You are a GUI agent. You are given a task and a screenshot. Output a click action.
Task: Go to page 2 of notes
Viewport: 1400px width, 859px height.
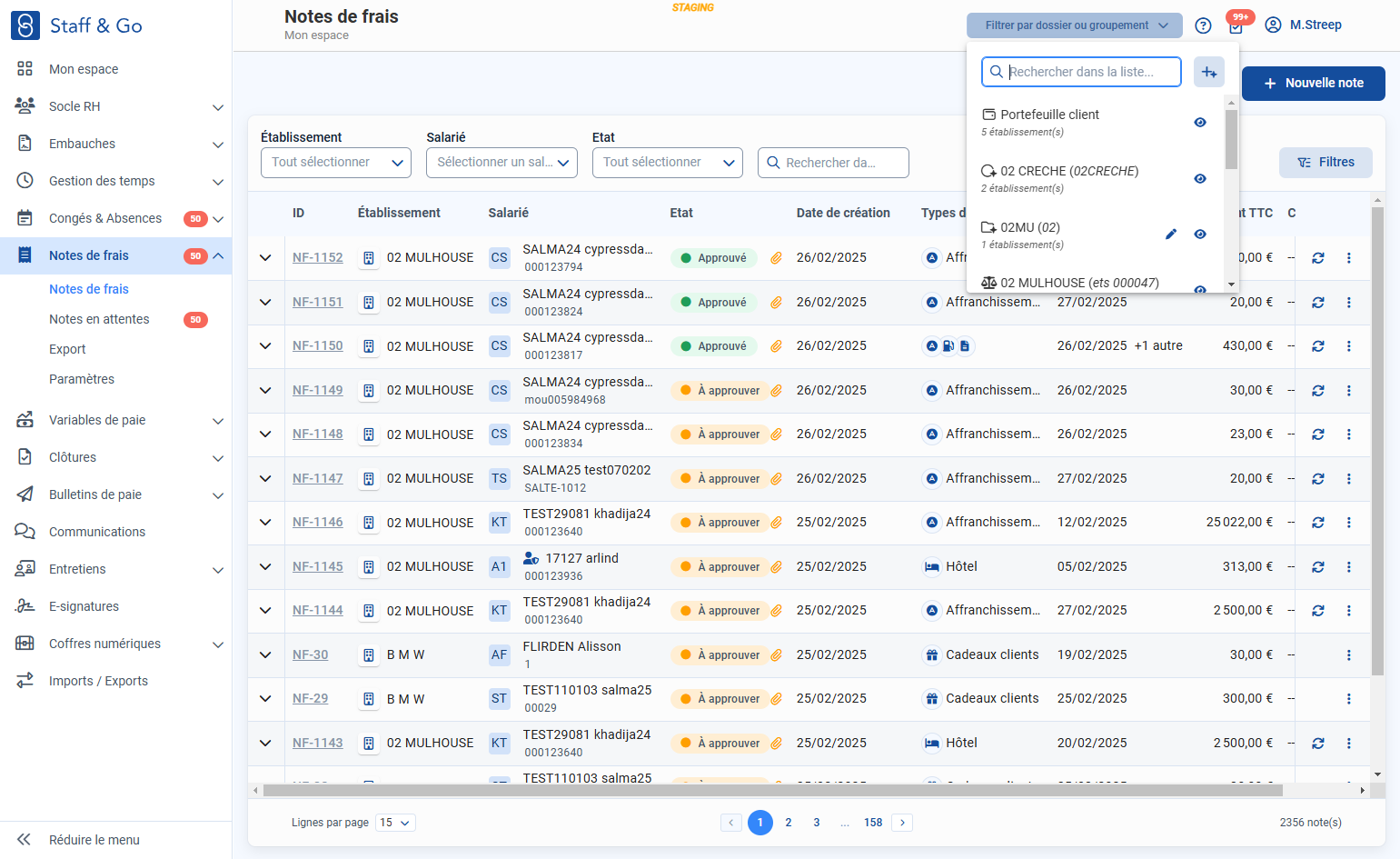[x=789, y=823]
